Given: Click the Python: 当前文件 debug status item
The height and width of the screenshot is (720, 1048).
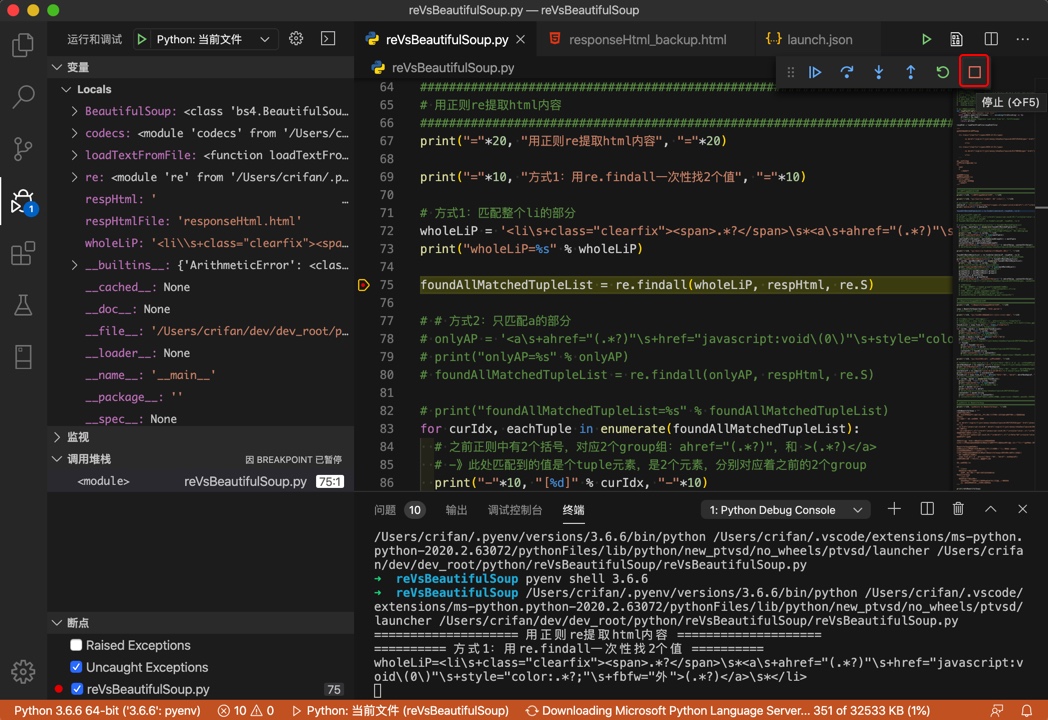Looking at the screenshot, I should (x=400, y=711).
